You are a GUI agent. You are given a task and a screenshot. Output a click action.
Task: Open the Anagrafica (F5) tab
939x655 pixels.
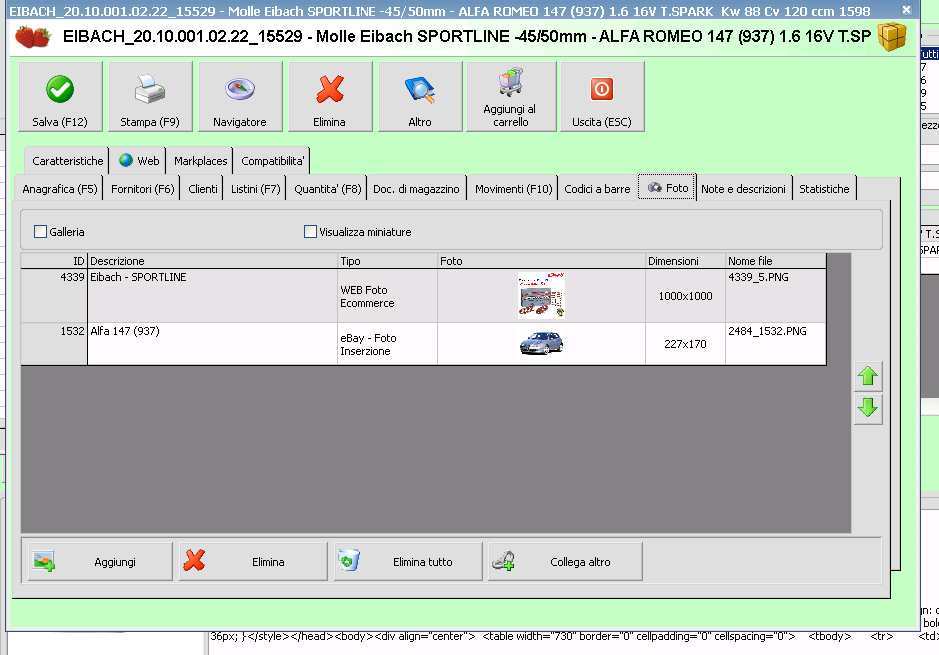[x=59, y=189]
